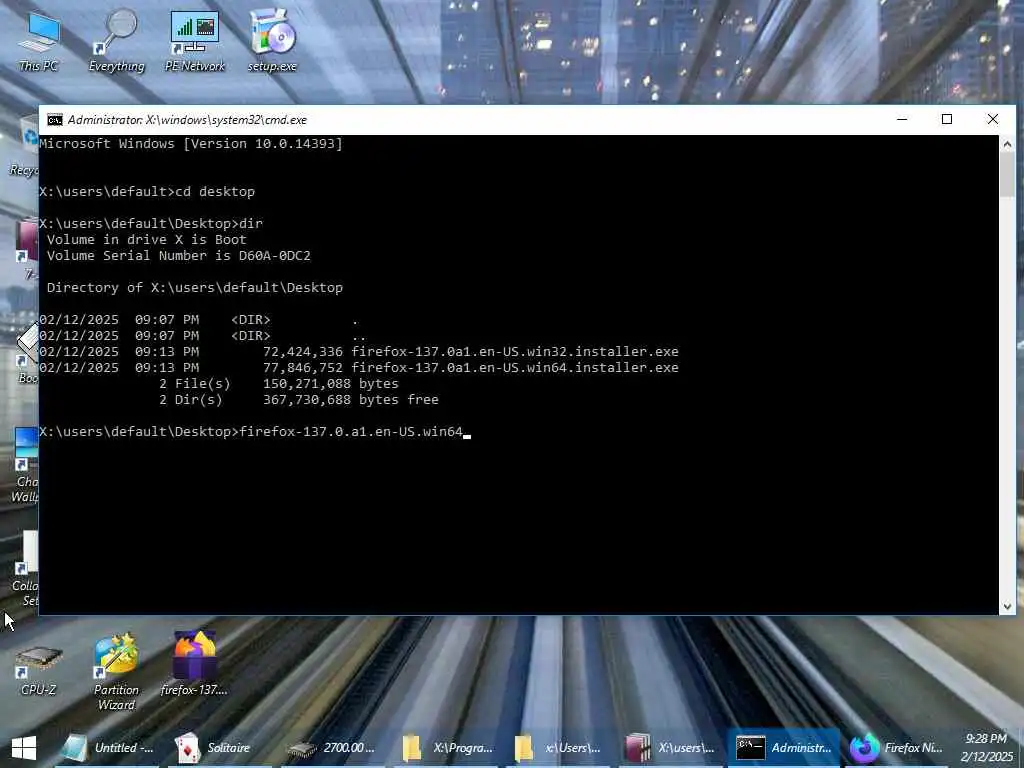
Task: Click the console scrollbar up arrow
Action: pos(1007,144)
